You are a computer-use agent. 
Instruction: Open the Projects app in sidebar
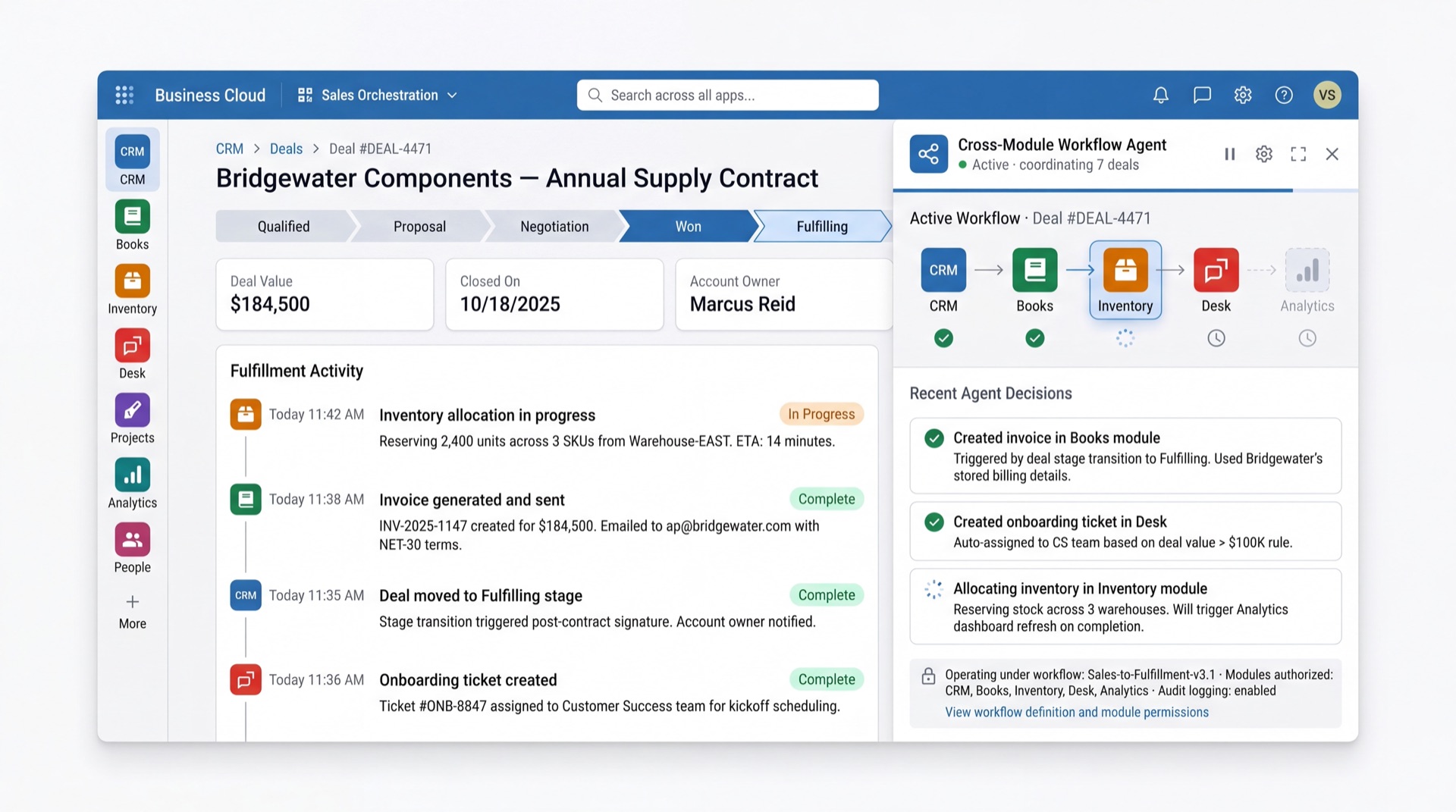click(132, 418)
